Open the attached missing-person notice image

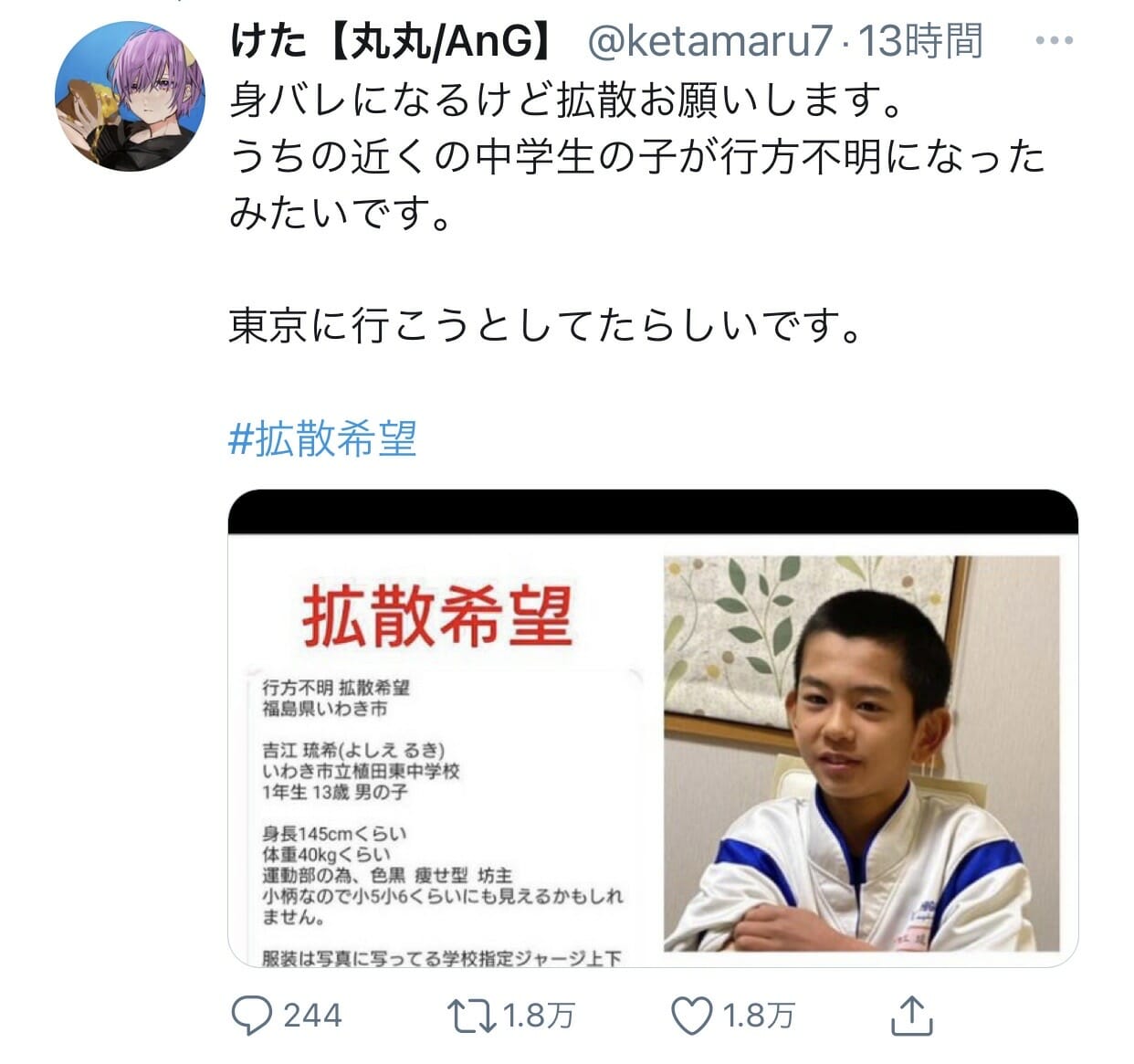[x=653, y=728]
